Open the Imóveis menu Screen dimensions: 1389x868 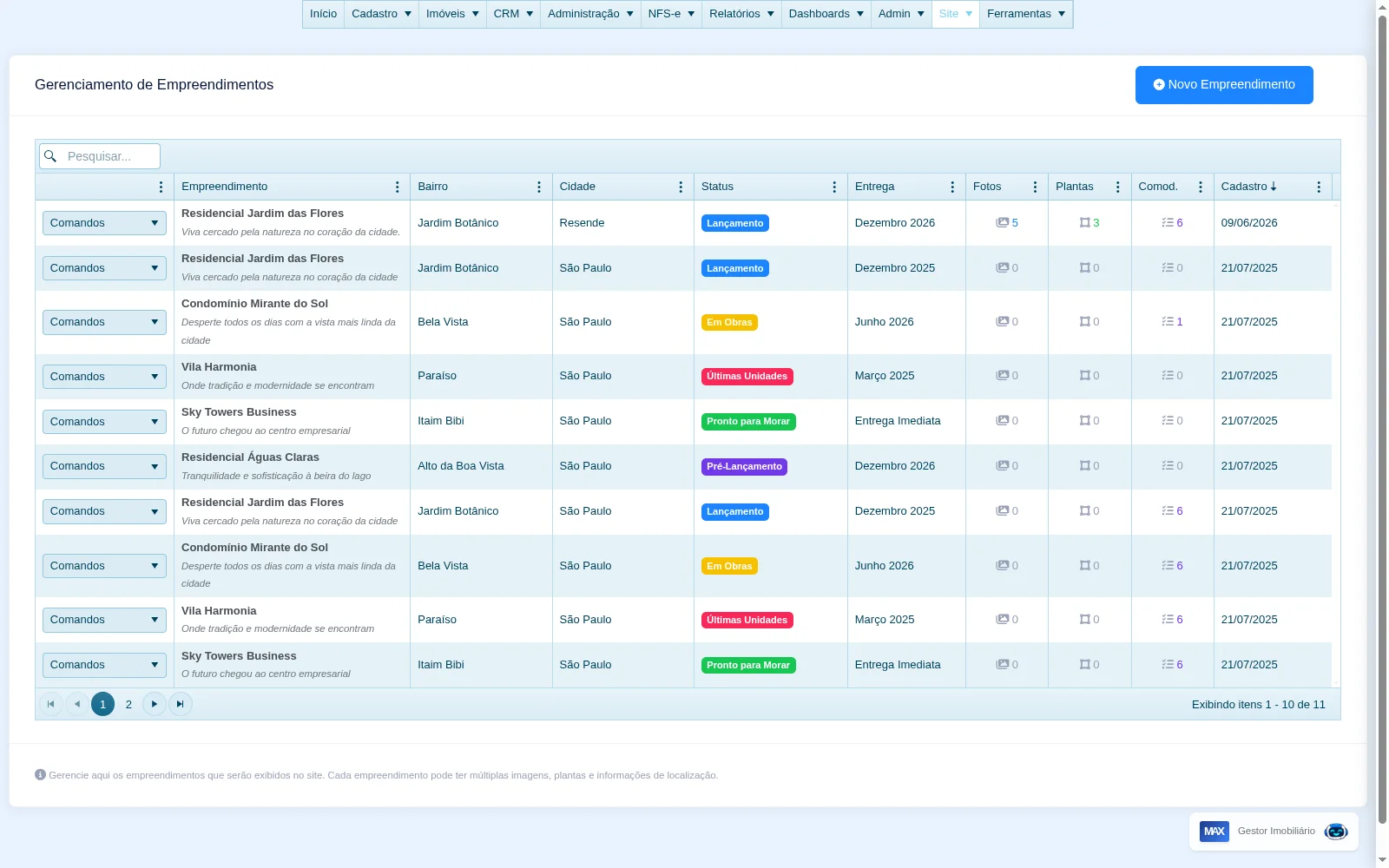[x=452, y=14]
